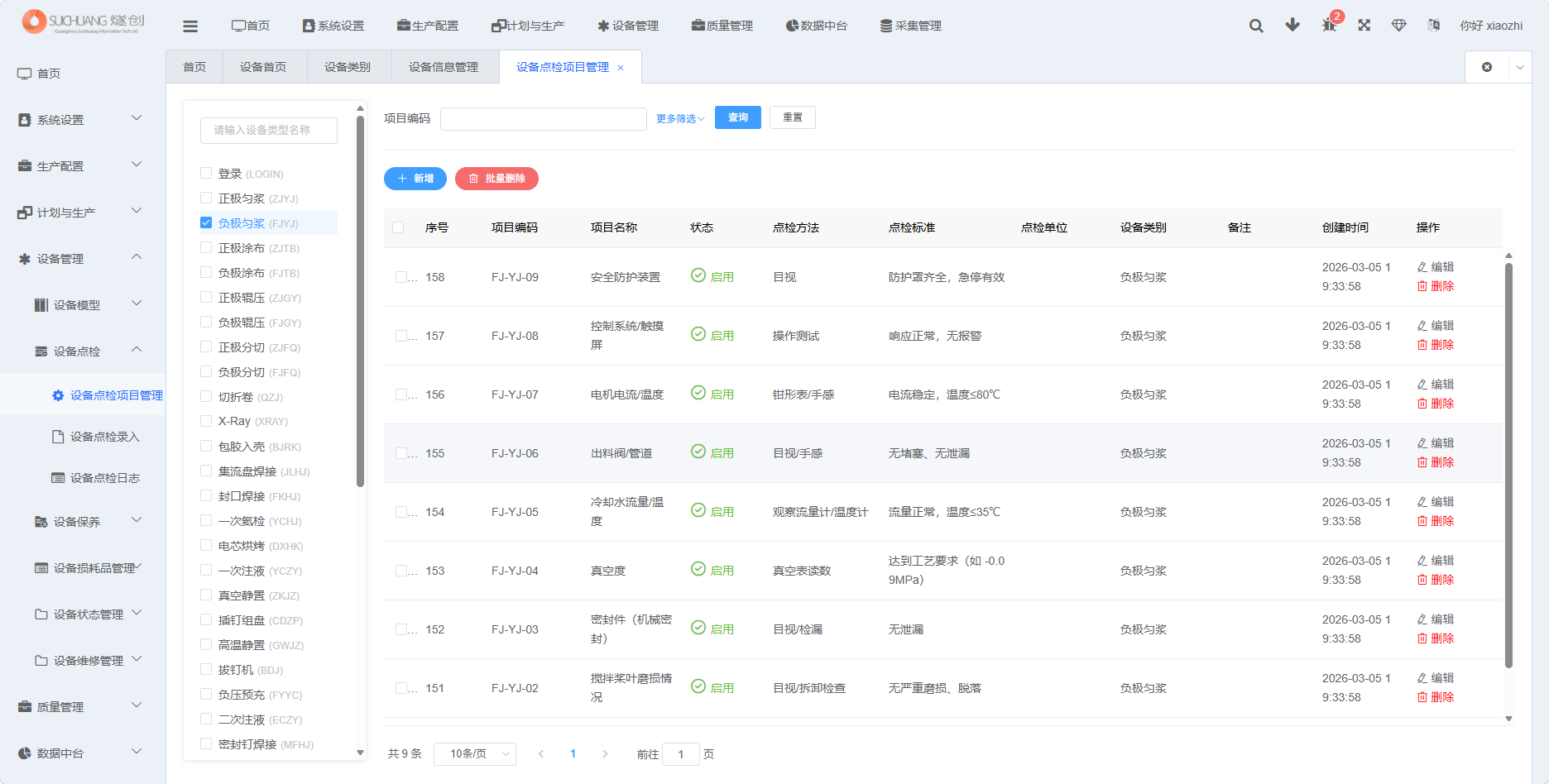Click page number 1 in pagination
The width and height of the screenshot is (1549, 784).
click(573, 754)
